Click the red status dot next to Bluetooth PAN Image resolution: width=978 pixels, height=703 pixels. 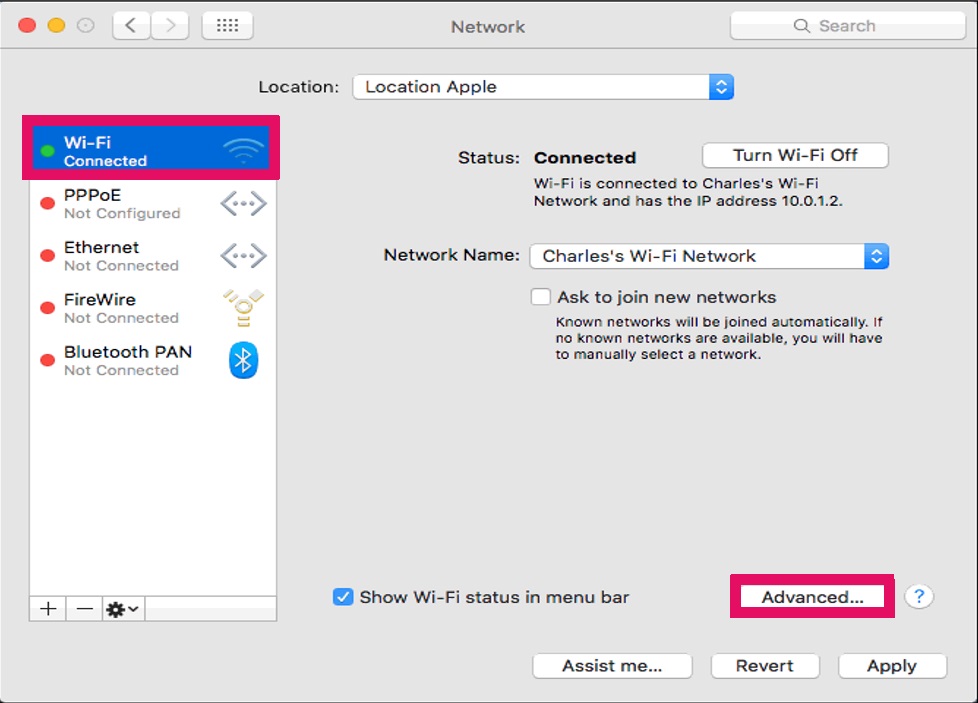coord(47,360)
